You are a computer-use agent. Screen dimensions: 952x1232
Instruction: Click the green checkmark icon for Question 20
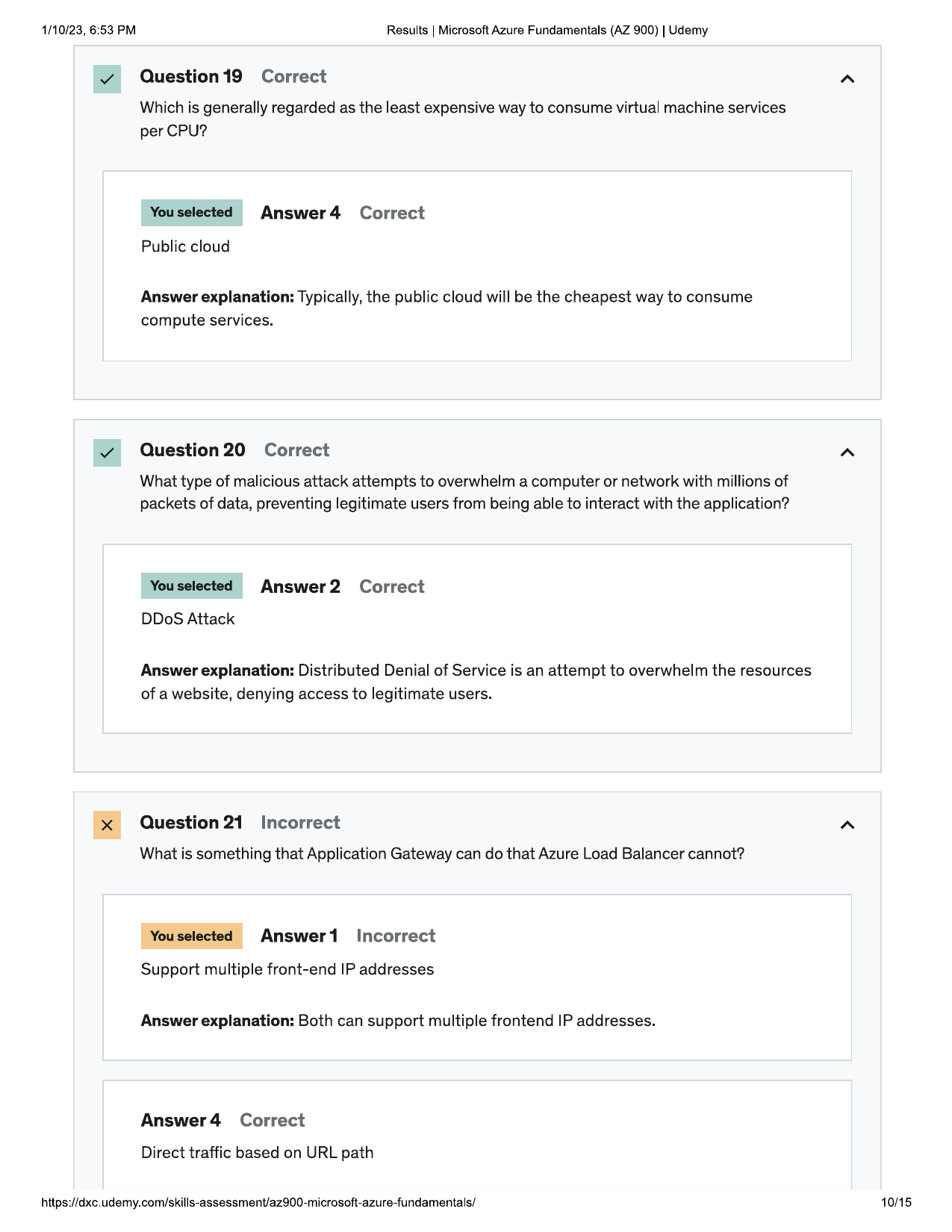tap(107, 452)
